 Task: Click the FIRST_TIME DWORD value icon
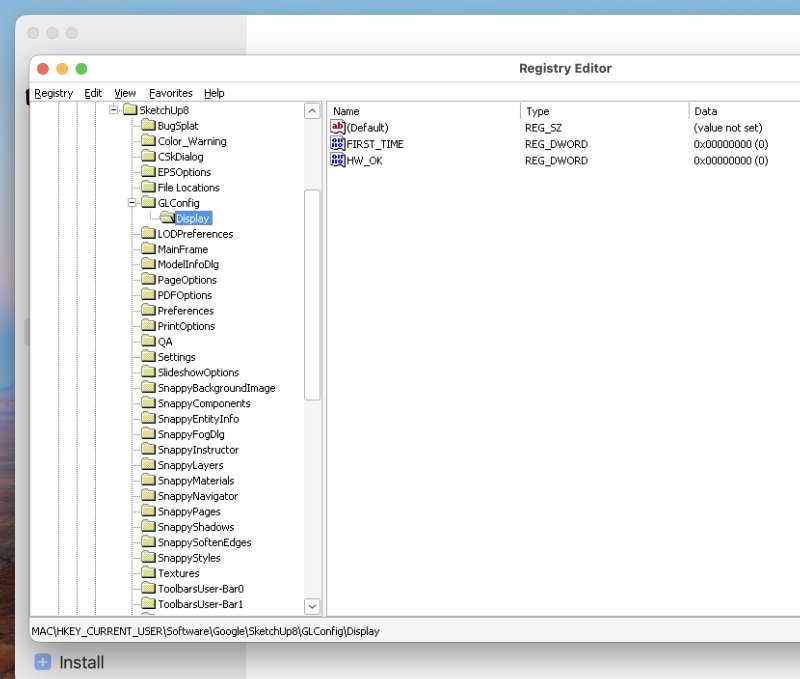point(338,144)
